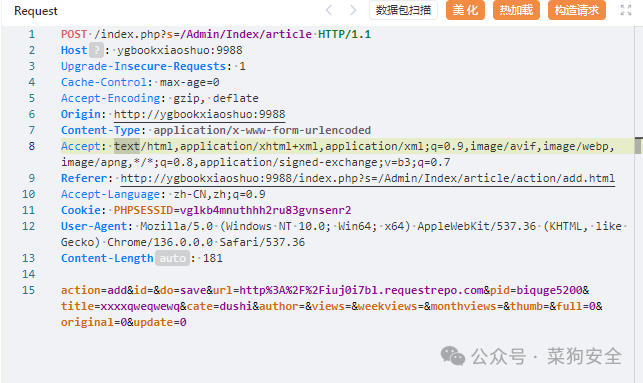Click the Accept-Encoding header name
The width and height of the screenshot is (643, 383).
pyautogui.click(x=110, y=98)
